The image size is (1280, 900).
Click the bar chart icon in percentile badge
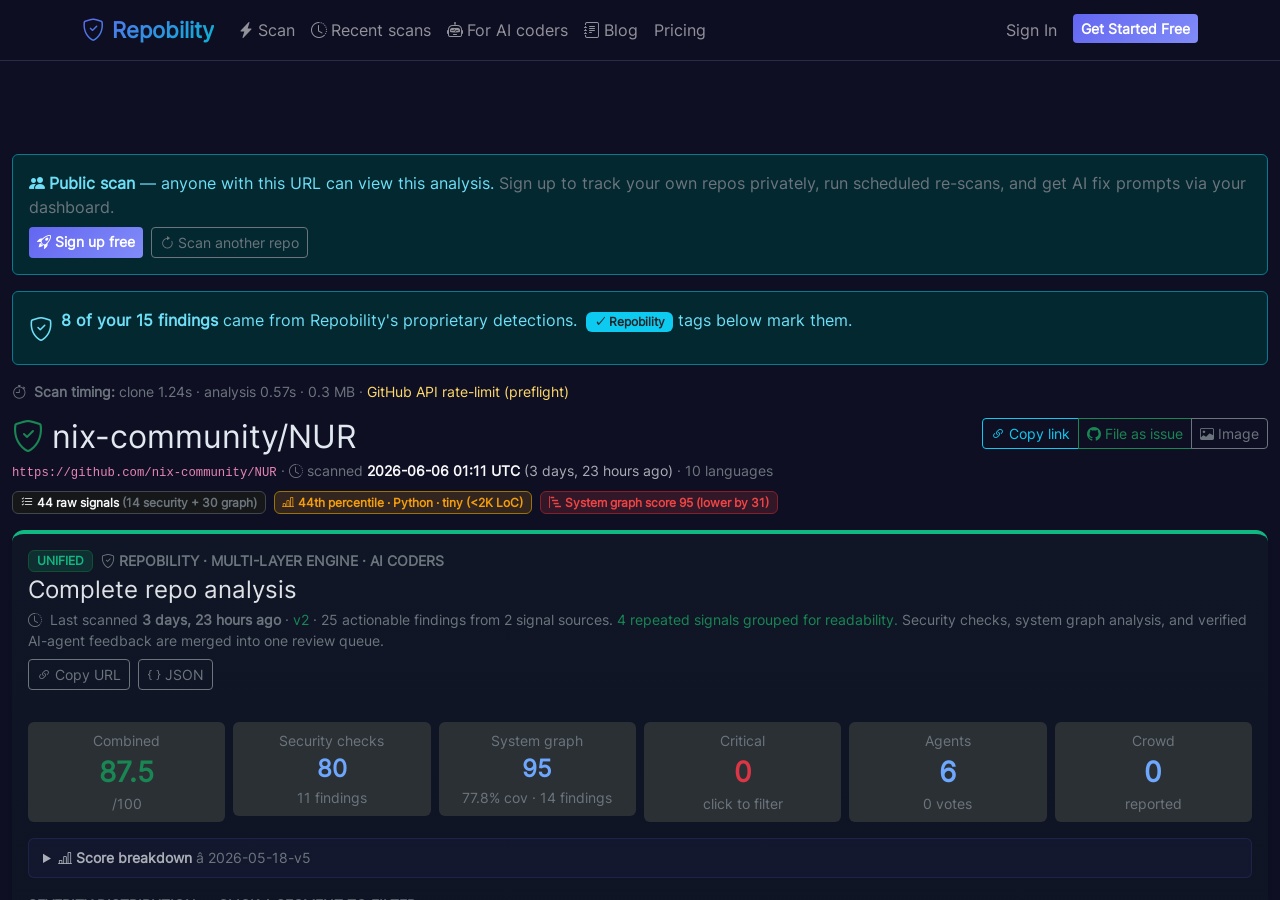[288, 502]
